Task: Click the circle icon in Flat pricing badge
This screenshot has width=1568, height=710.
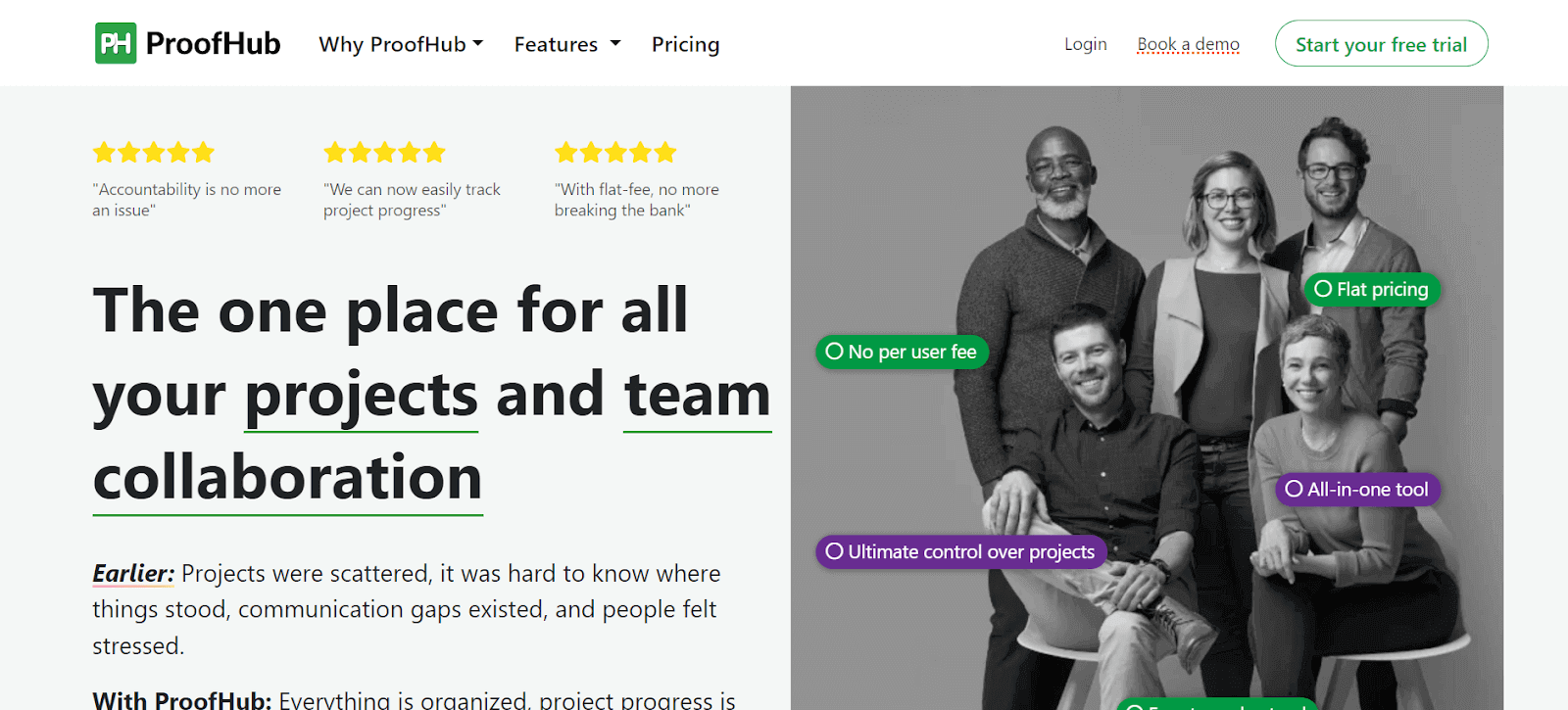Action: (x=1323, y=289)
